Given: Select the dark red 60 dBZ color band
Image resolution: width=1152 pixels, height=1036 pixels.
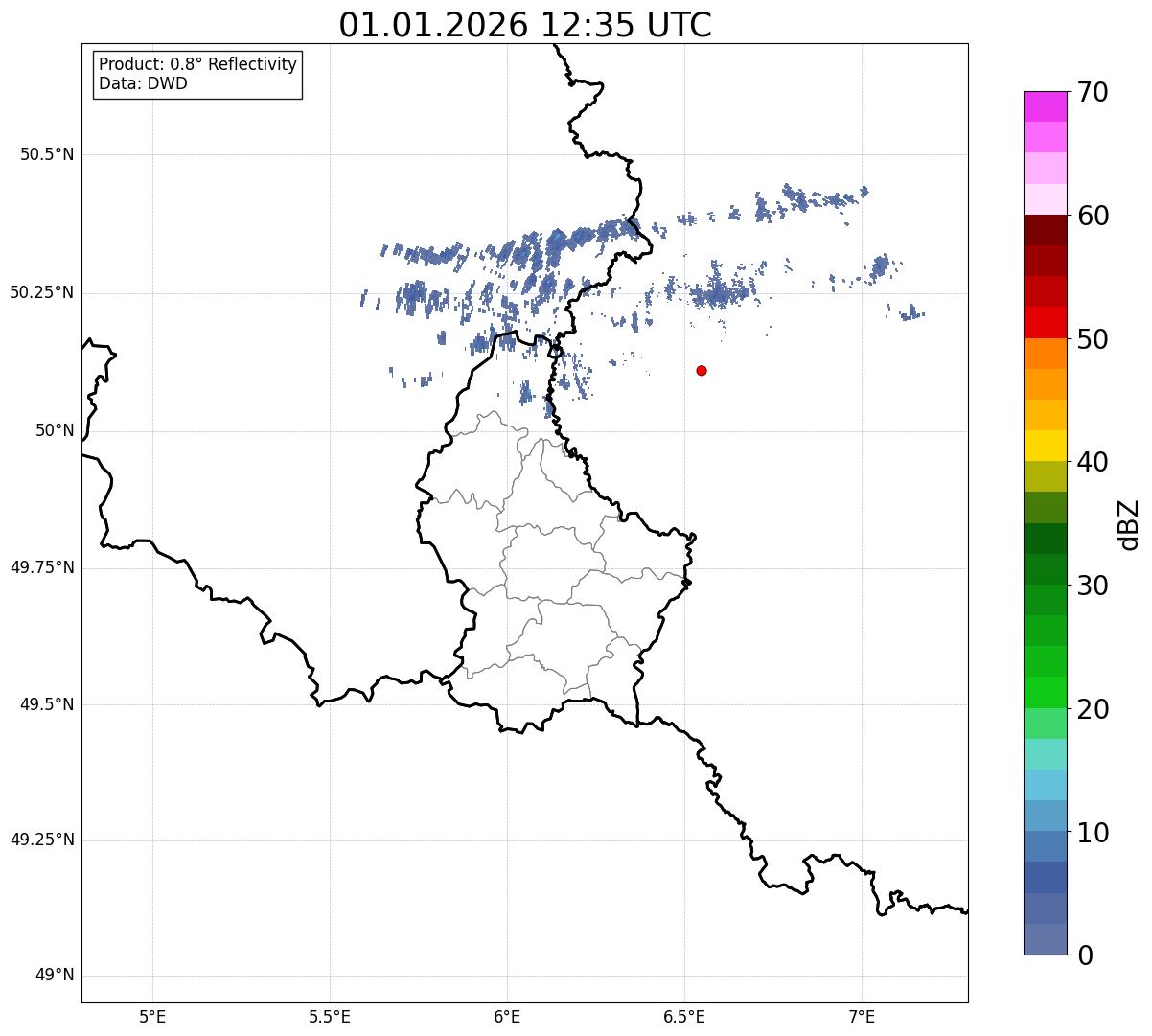Looking at the screenshot, I should [x=1045, y=230].
